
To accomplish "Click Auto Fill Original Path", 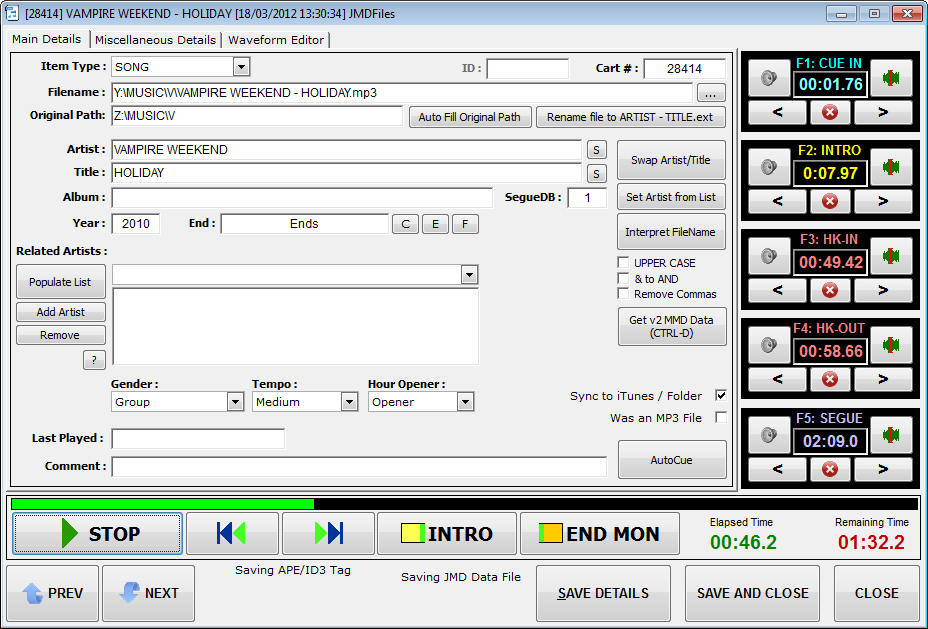I will tap(469, 117).
